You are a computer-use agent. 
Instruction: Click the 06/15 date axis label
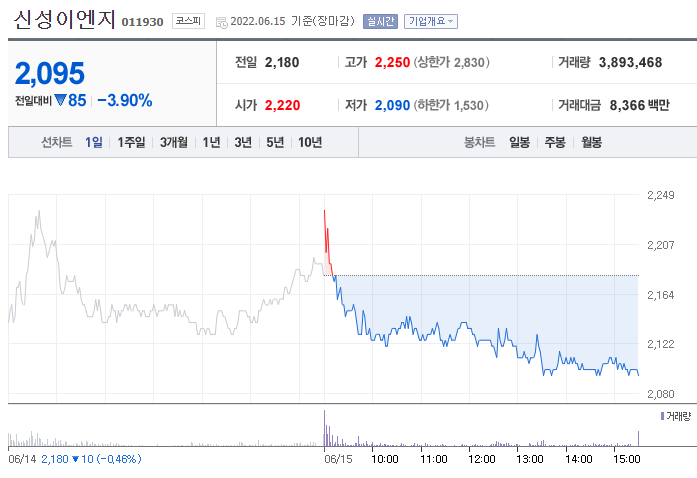pos(338,459)
